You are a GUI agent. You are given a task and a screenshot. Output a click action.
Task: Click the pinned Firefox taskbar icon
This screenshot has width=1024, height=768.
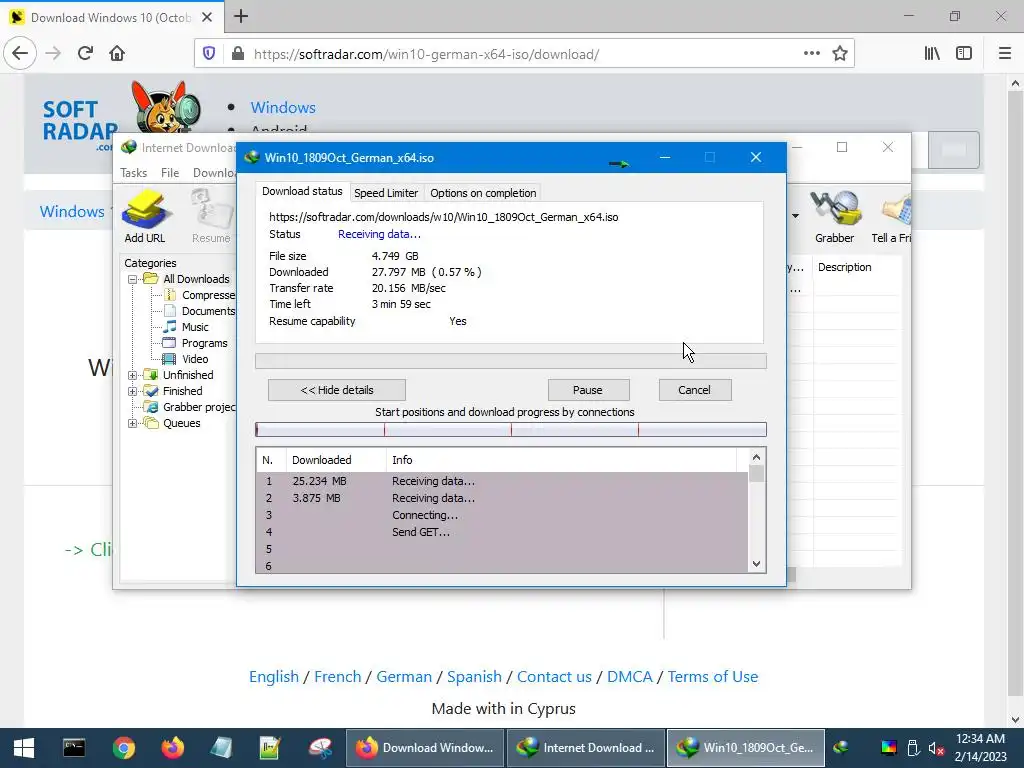click(173, 748)
